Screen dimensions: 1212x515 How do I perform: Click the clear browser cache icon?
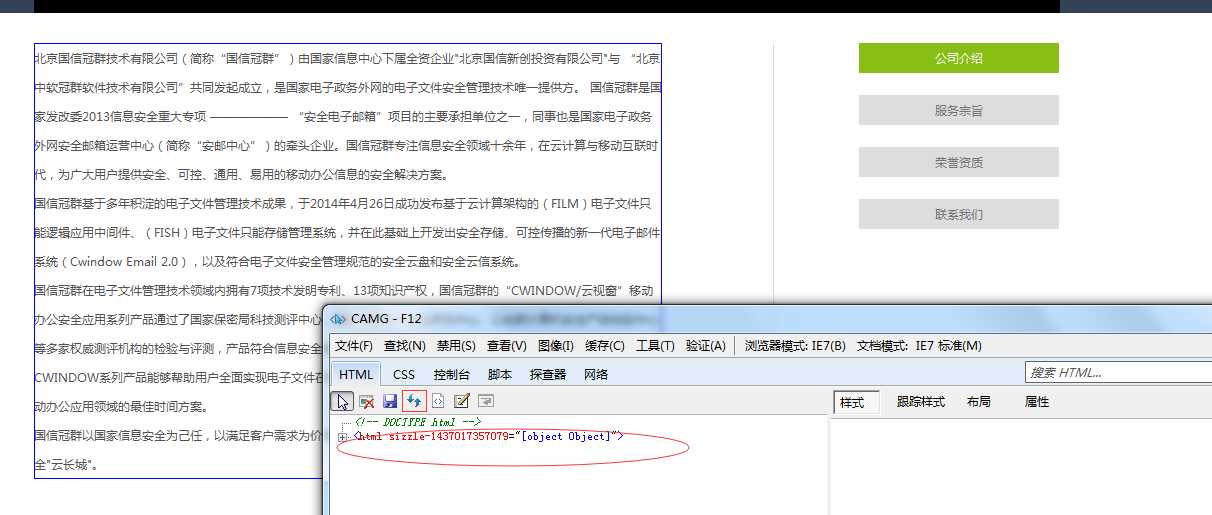point(367,401)
